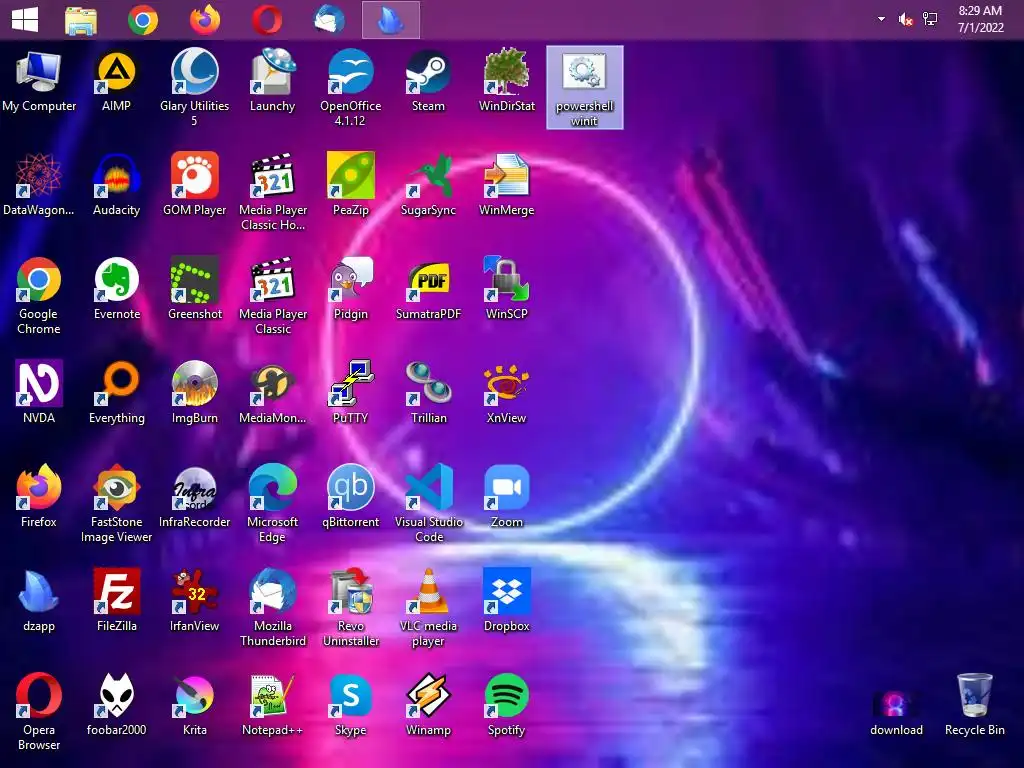1024x768 pixels.
Task: Select the PuTTY shortcut
Action: pyautogui.click(x=351, y=392)
